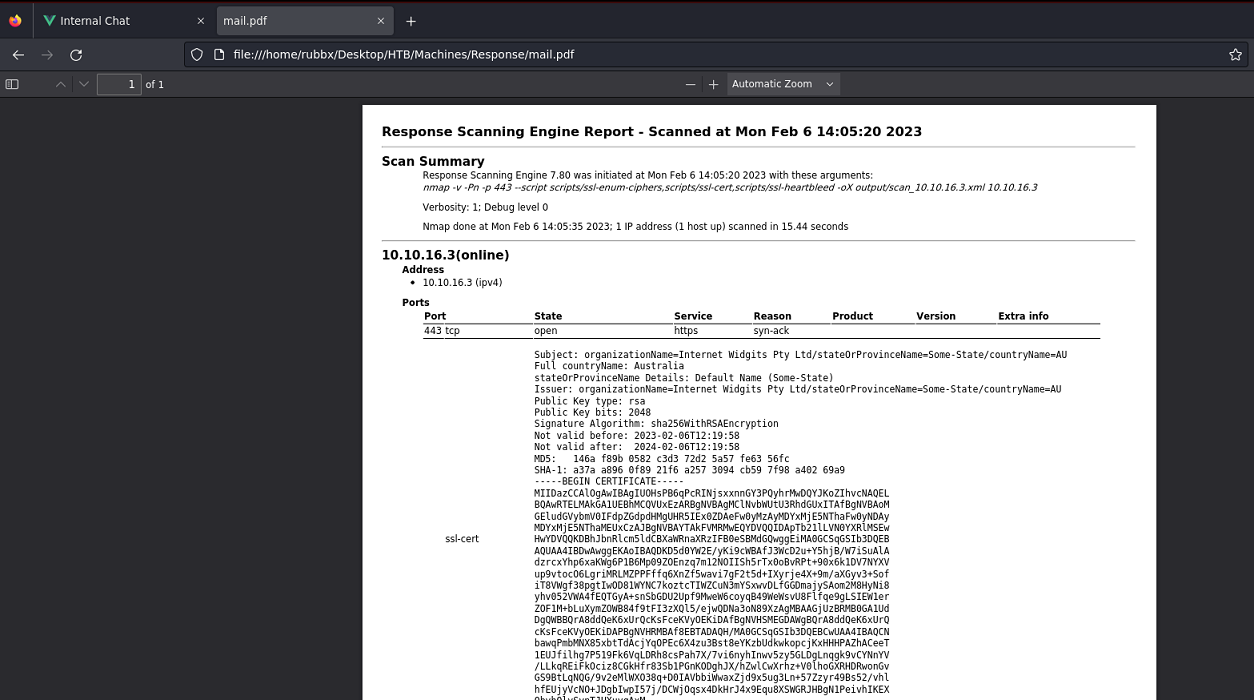
Task: Expand the Automatic Zoom dropdown
Action: point(782,84)
